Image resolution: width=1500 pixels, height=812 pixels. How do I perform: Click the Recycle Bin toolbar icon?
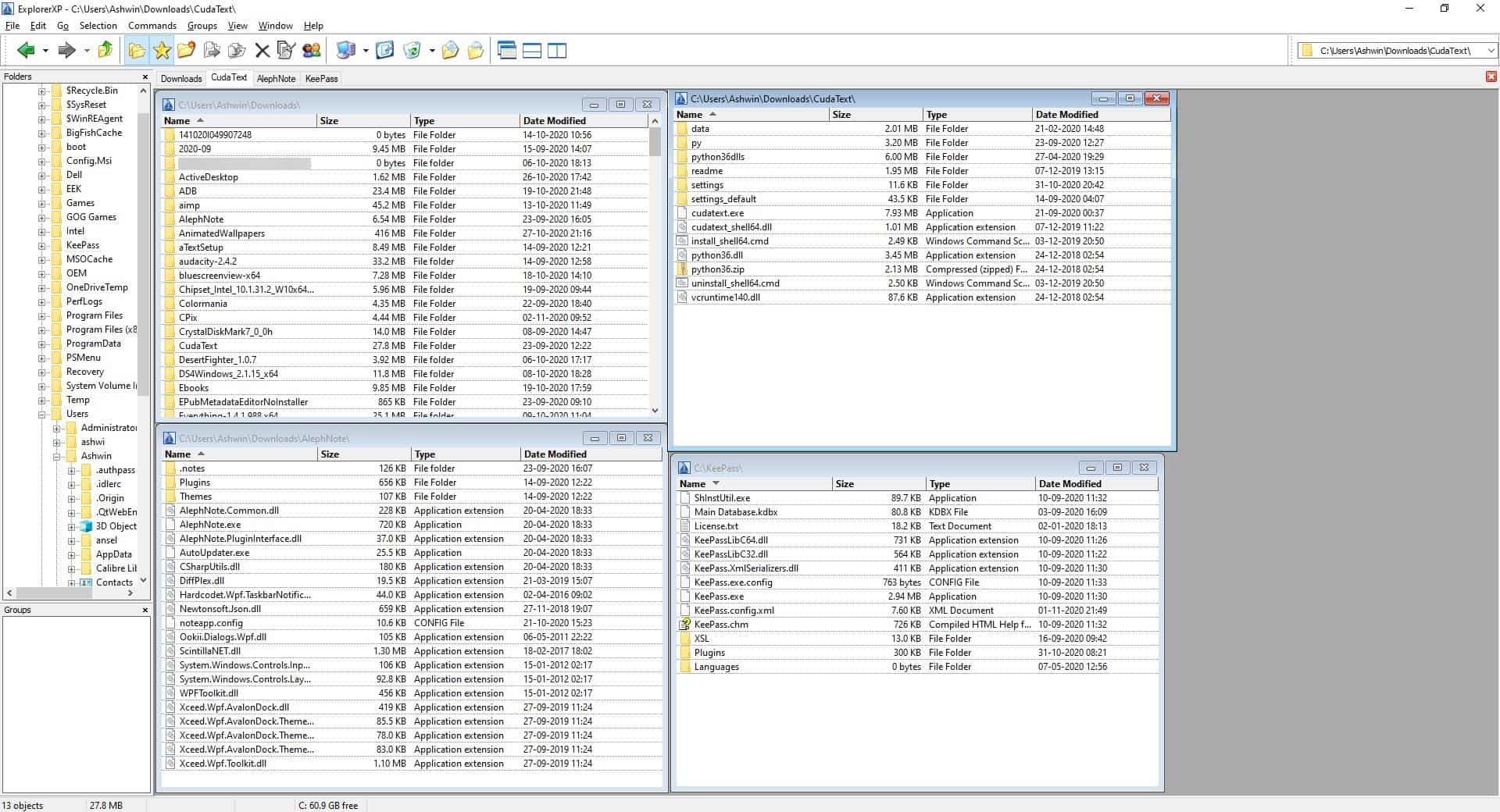412,51
